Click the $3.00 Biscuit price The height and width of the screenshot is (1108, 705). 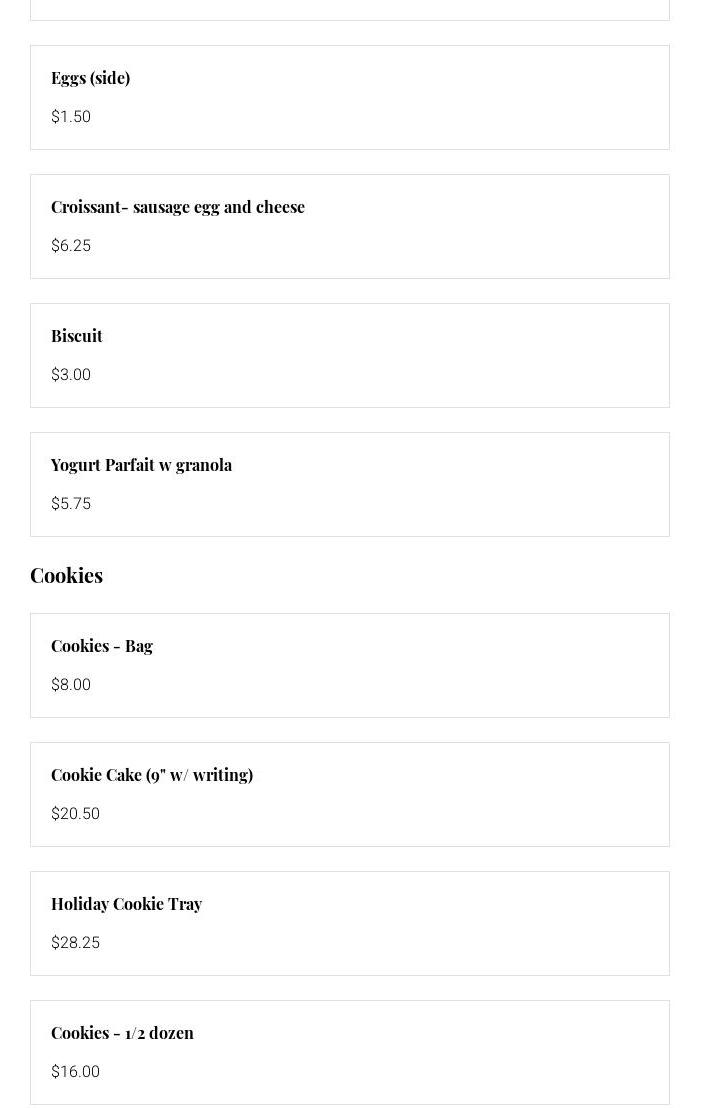71,375
